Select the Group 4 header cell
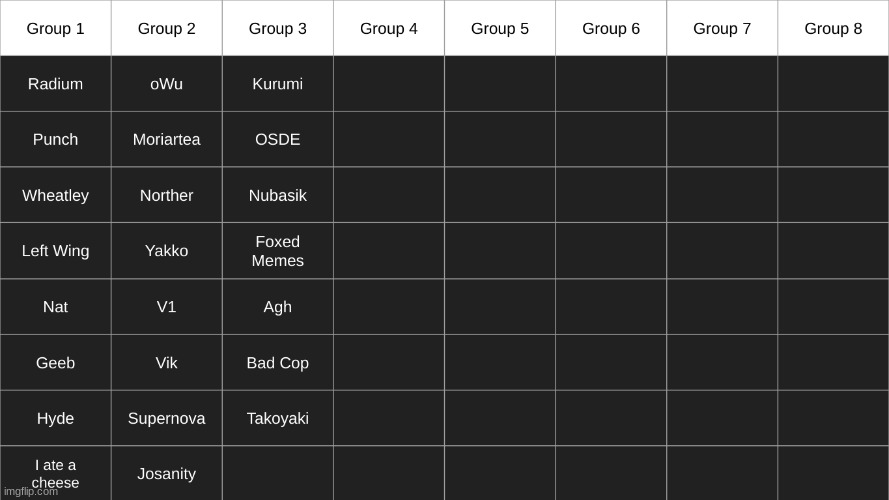The width and height of the screenshot is (889, 500). [x=389, y=28]
